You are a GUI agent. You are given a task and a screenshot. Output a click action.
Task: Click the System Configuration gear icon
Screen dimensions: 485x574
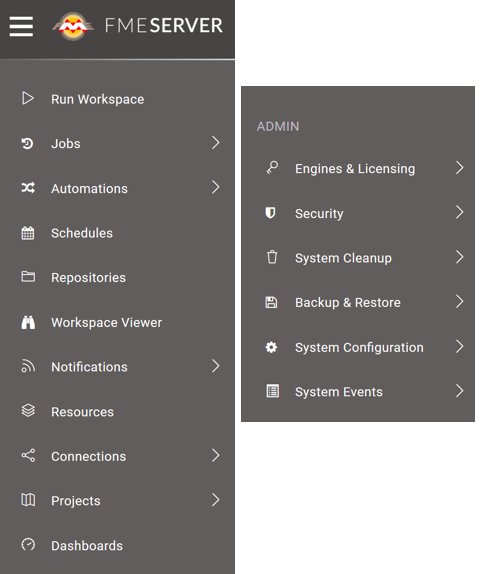pos(271,347)
